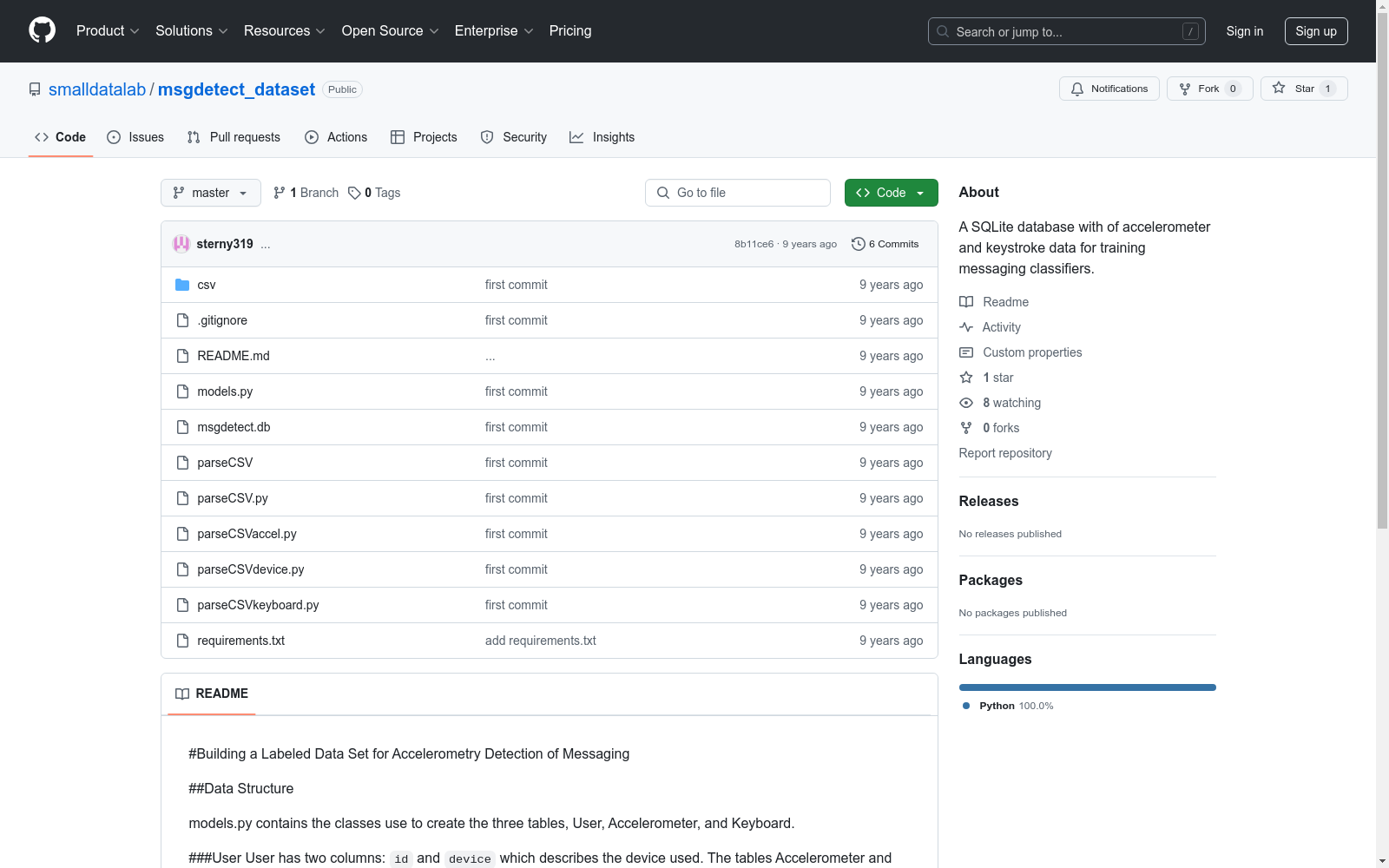1389x868 pixels.
Task: Click the file icon beside README.md
Action: tap(182, 356)
